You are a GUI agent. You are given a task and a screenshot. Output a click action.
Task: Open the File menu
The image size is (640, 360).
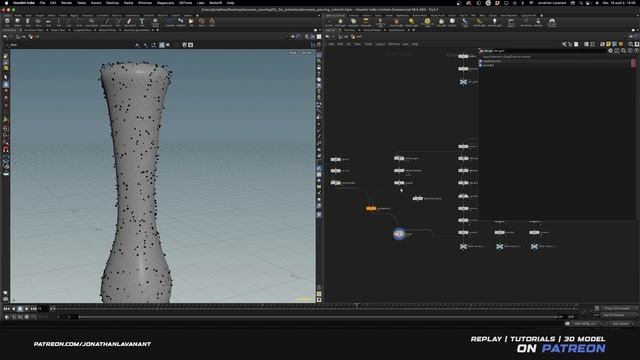(42, 3)
